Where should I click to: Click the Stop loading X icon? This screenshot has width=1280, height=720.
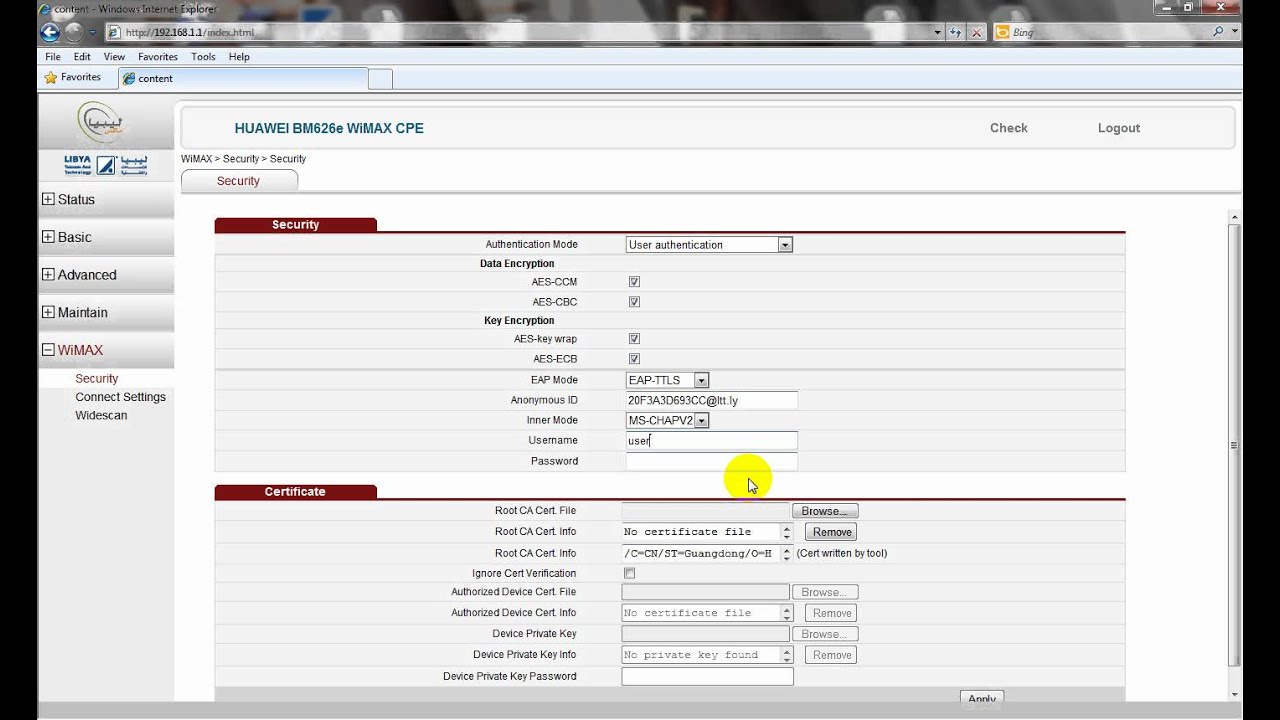(x=977, y=32)
